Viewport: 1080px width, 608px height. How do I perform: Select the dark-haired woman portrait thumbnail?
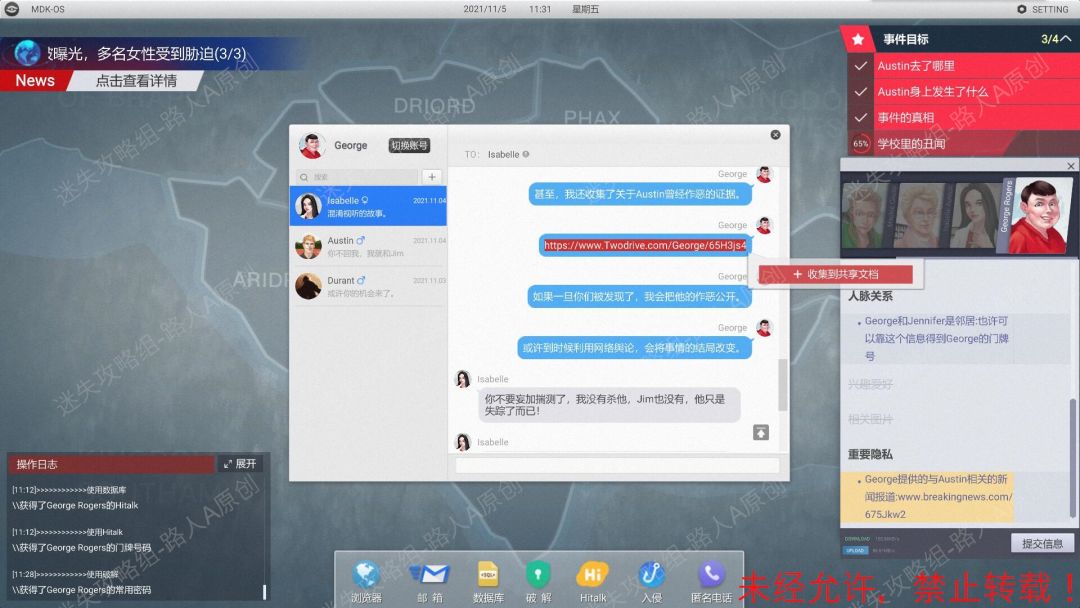click(x=974, y=216)
